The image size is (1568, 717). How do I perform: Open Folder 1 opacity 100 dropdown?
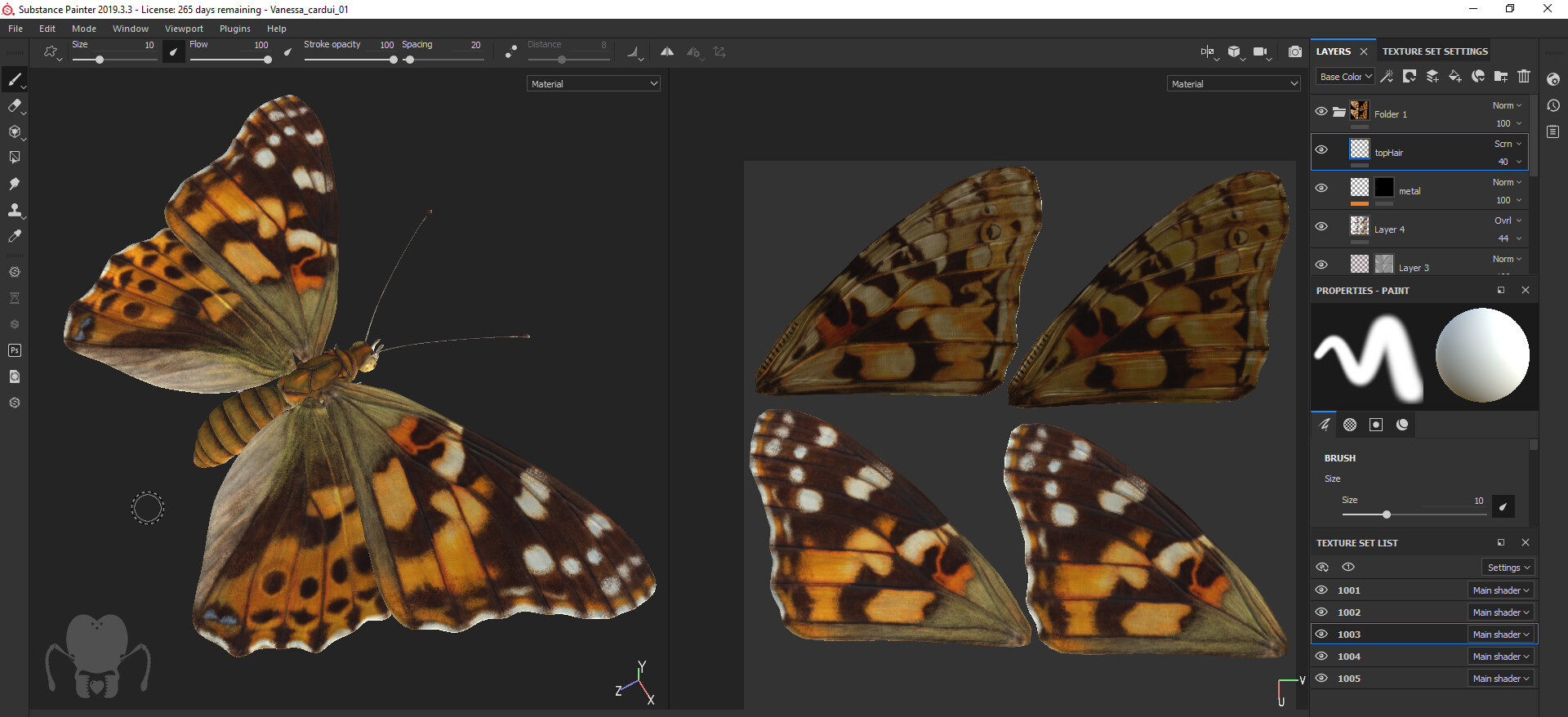(1508, 123)
